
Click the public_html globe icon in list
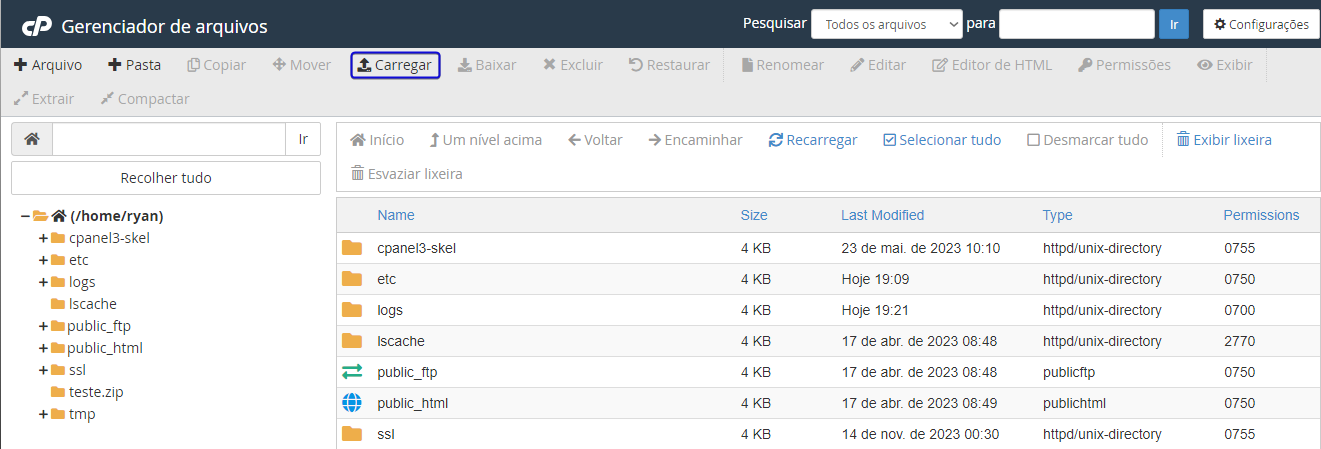pos(352,403)
